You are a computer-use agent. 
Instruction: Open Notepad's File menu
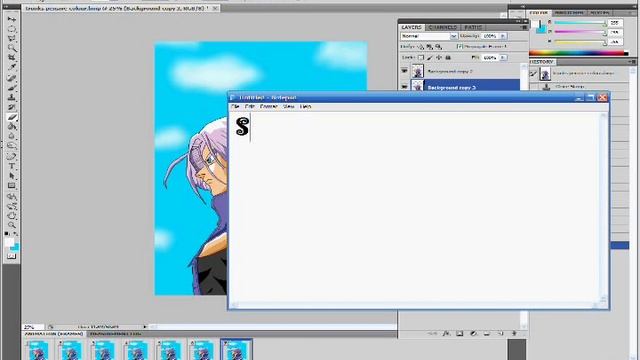coord(235,106)
